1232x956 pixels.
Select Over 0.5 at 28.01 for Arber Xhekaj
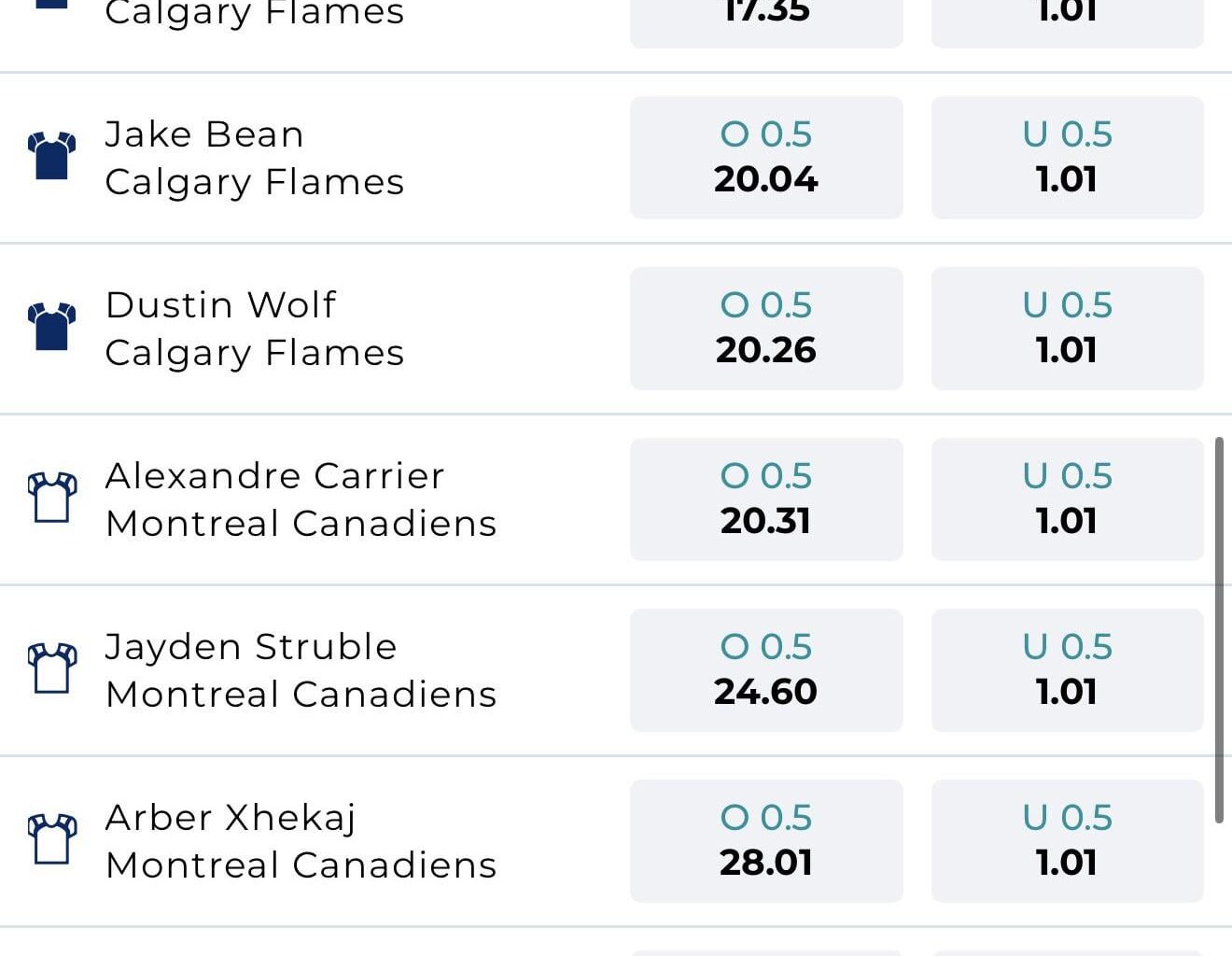pos(765,838)
